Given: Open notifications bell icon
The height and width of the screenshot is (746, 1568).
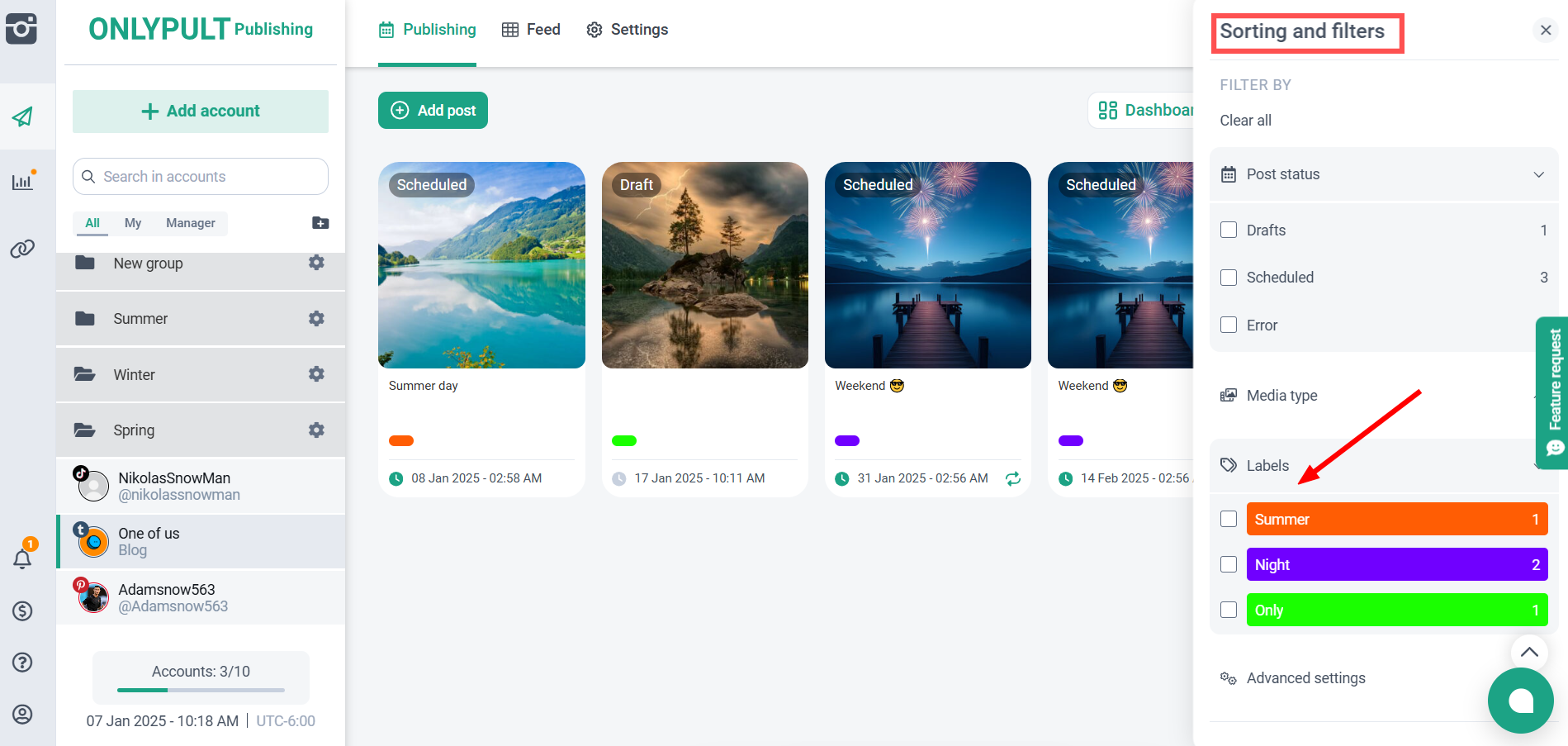Looking at the screenshot, I should pos(22,559).
